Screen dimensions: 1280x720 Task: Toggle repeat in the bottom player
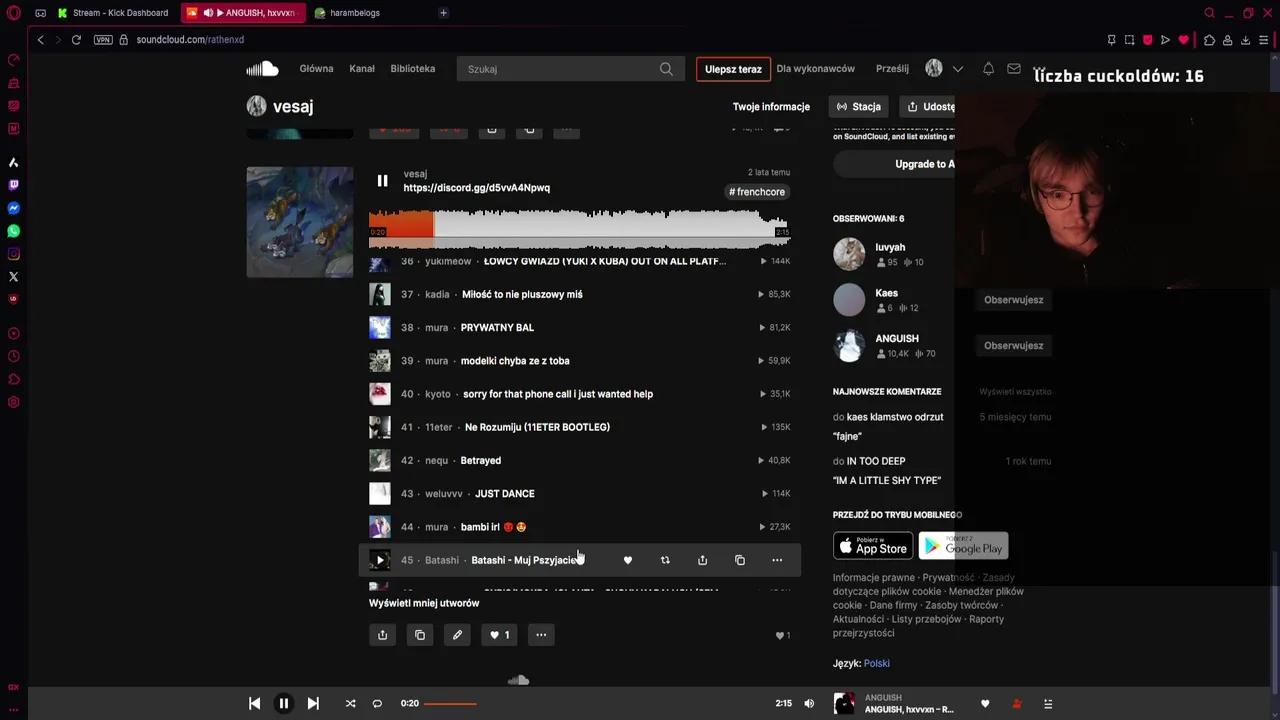pos(377,703)
